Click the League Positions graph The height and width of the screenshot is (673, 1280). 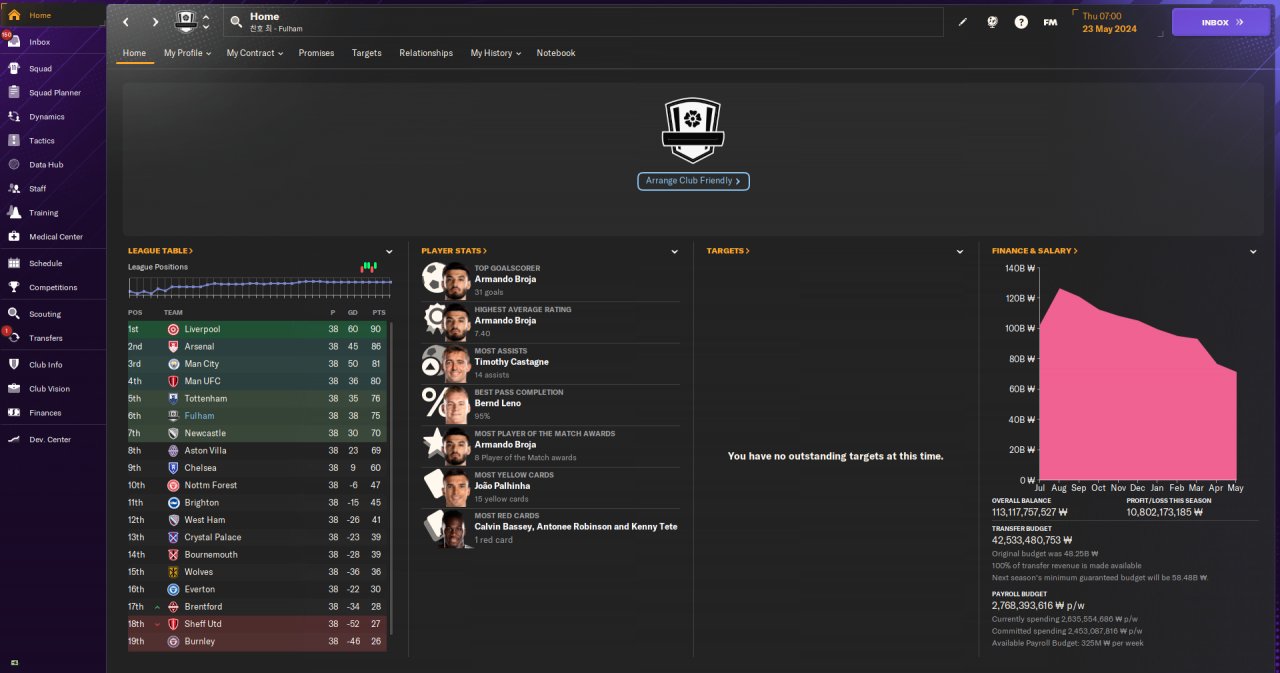[260, 288]
